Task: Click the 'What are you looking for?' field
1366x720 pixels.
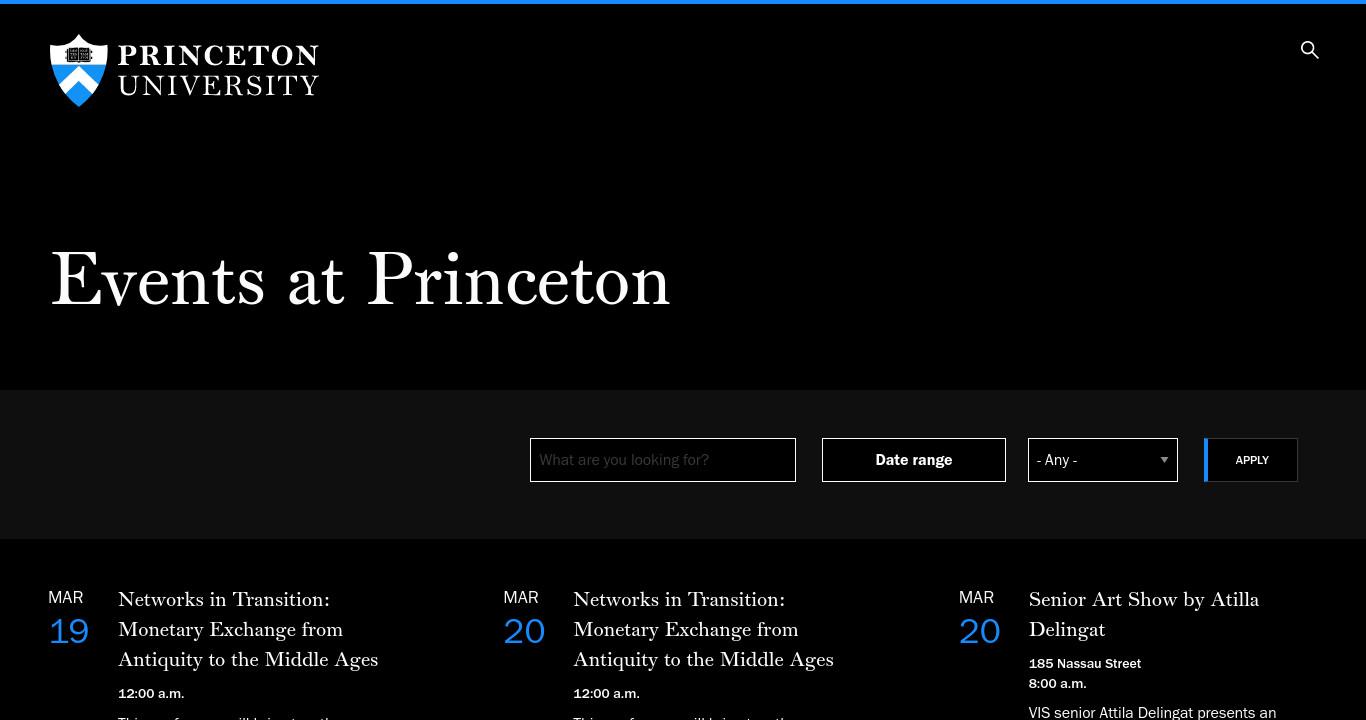Action: pos(663,460)
